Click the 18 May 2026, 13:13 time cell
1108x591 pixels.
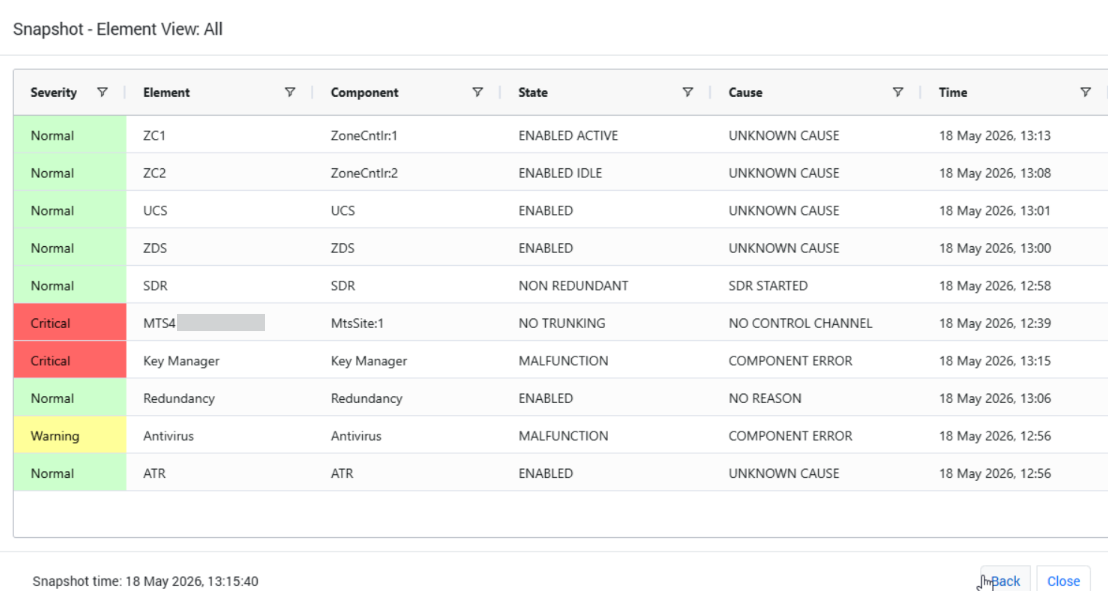coord(1015,136)
